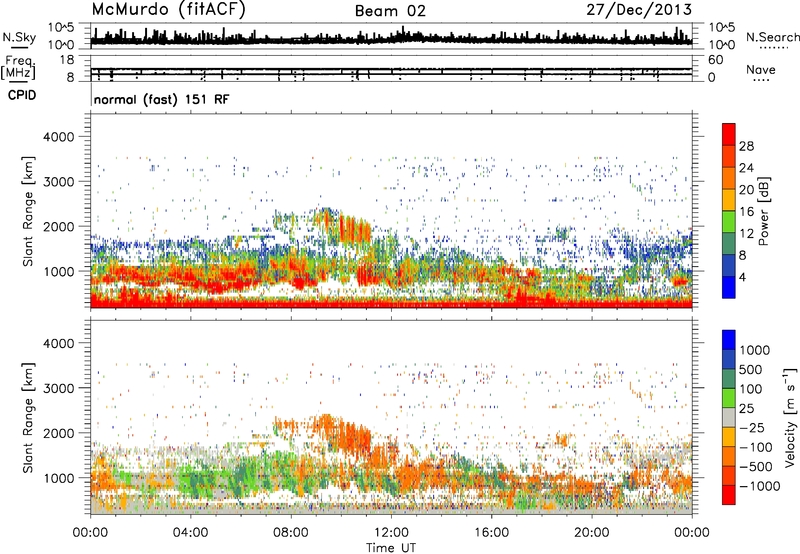Click the Velocity [m s⁻¹] colorbar label
Image resolution: width=800 pixels, height=554 pixels.
click(x=790, y=417)
